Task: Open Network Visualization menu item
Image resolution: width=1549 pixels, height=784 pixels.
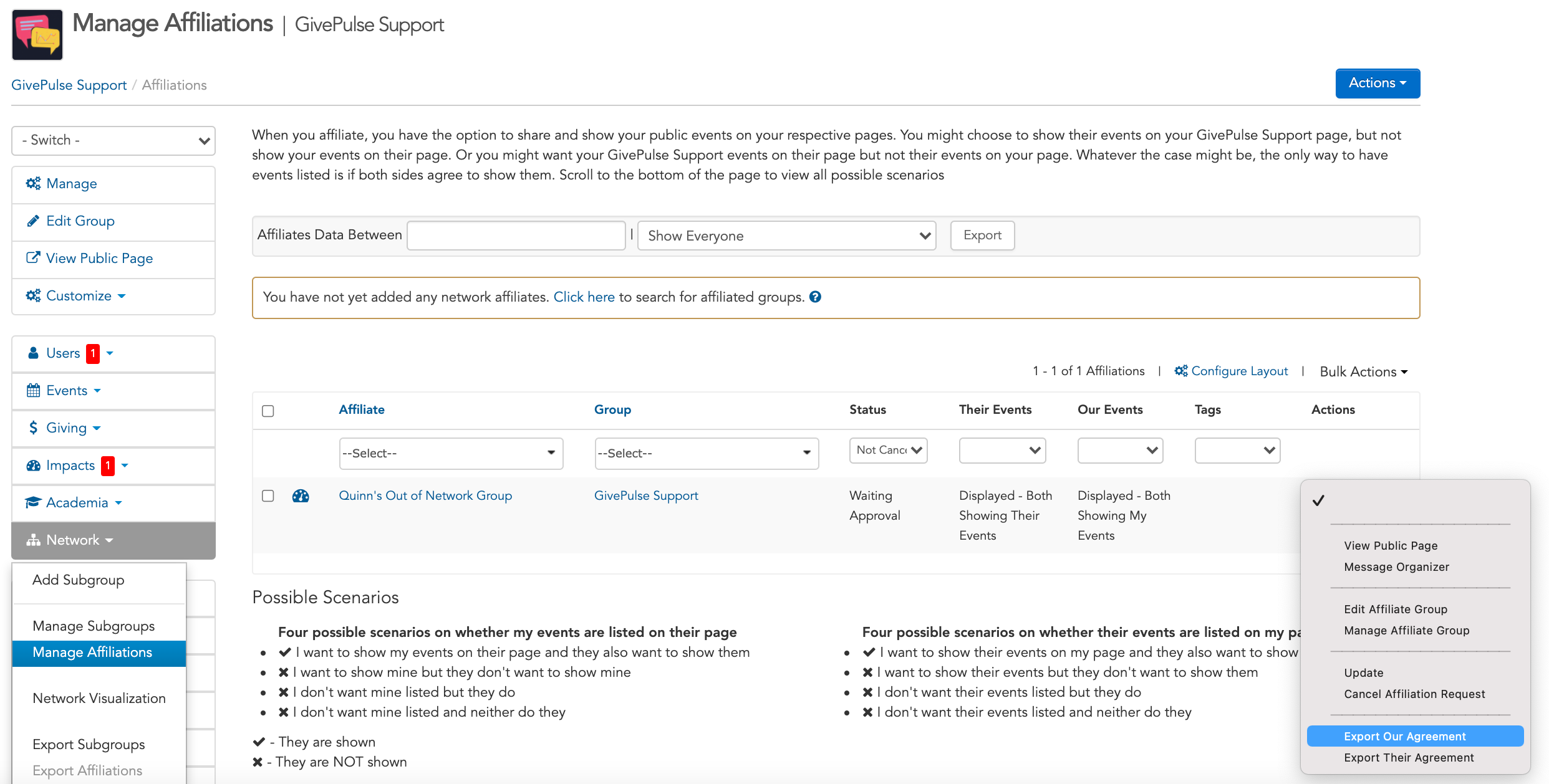Action: 99,698
